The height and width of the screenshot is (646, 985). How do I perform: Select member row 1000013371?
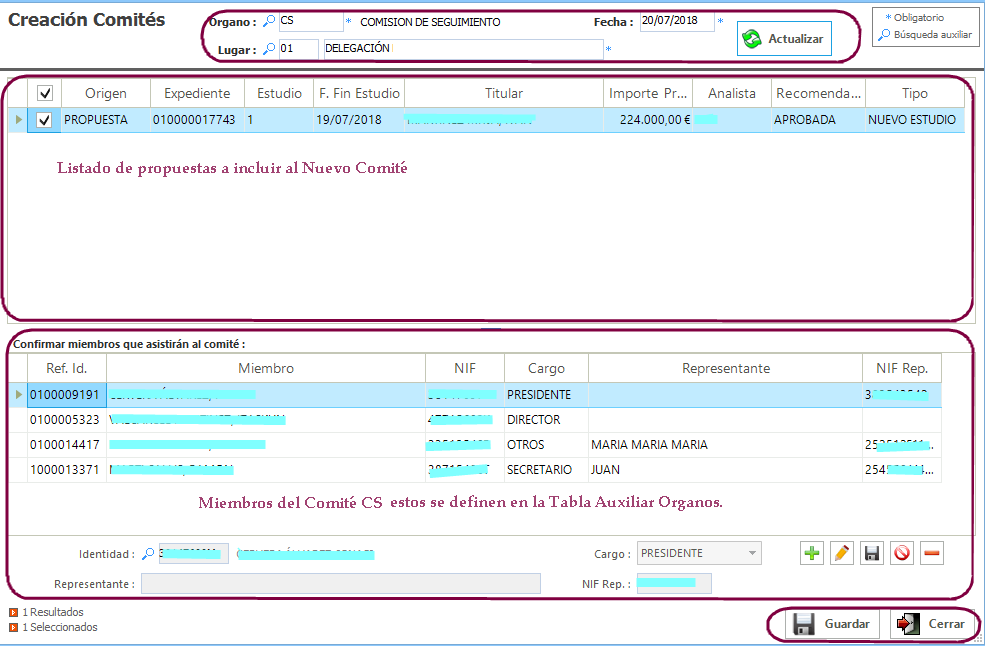tap(475, 470)
